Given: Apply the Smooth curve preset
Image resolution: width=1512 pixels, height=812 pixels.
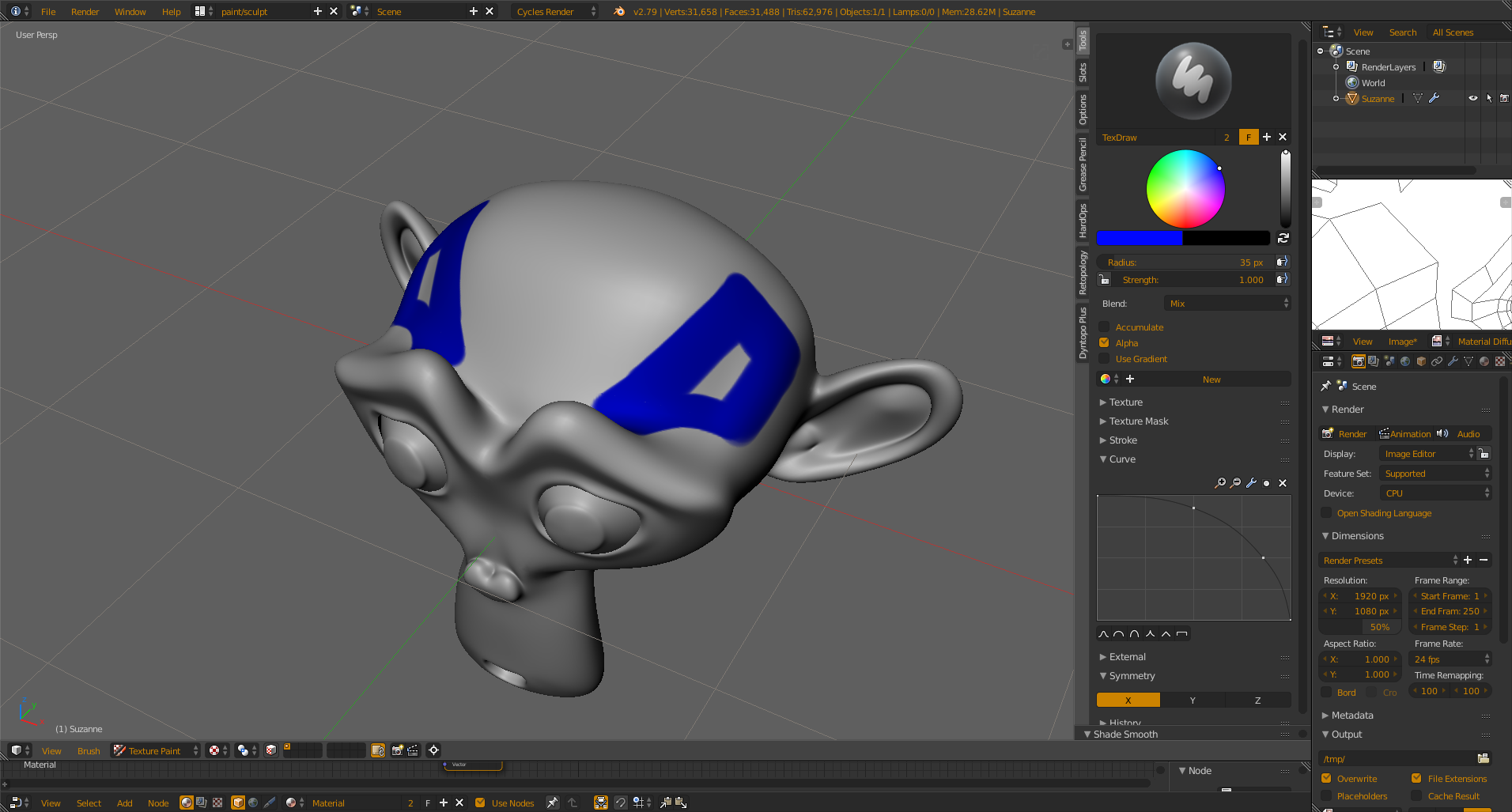Looking at the screenshot, I should tap(1103, 634).
